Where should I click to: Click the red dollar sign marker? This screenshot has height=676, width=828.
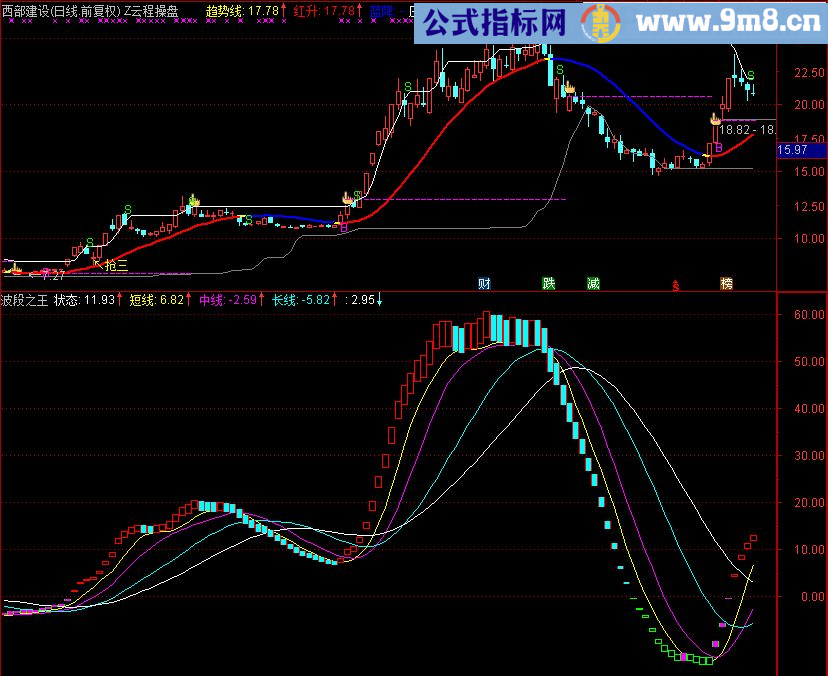point(676,286)
